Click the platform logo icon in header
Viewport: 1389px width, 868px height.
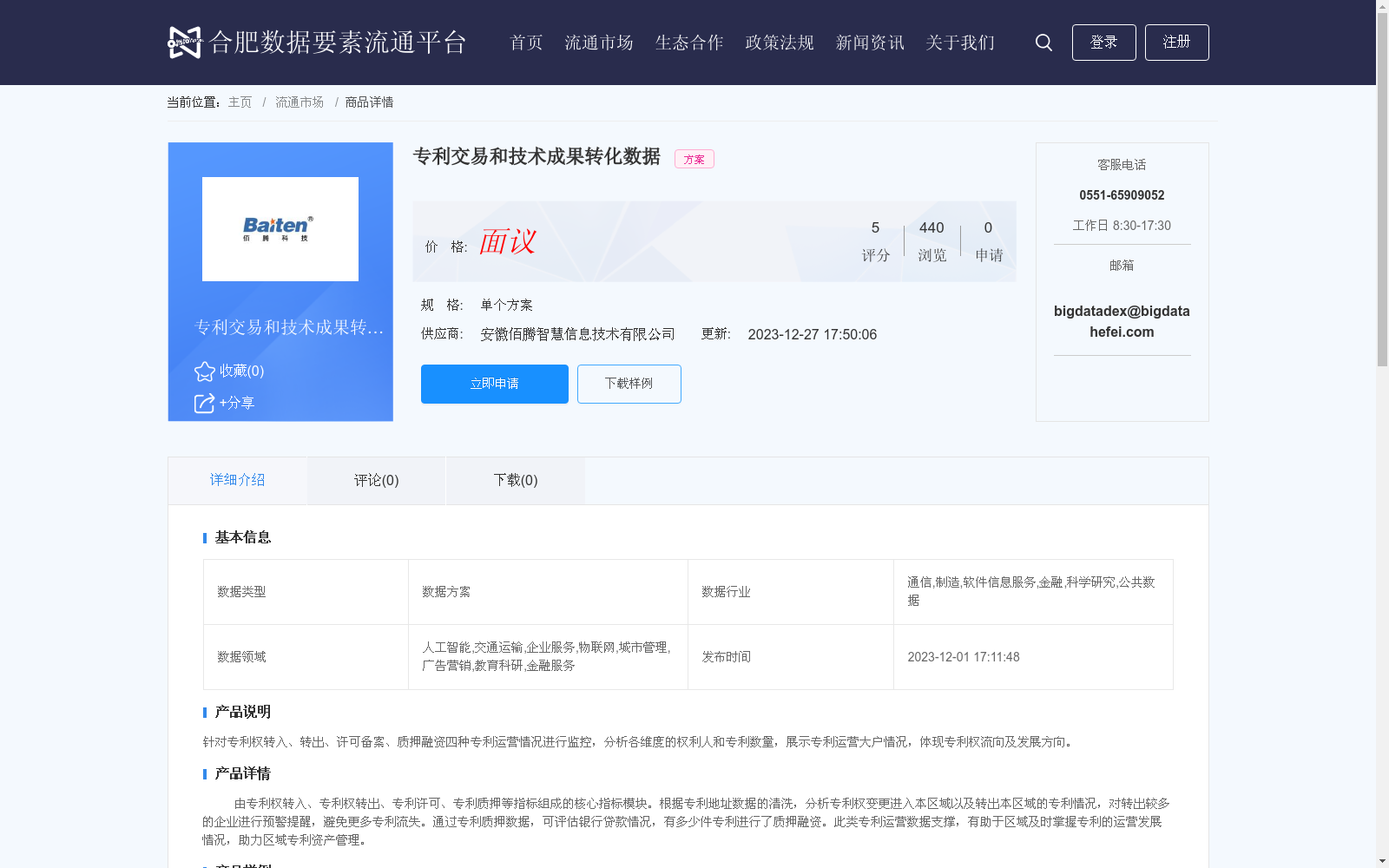(184, 43)
